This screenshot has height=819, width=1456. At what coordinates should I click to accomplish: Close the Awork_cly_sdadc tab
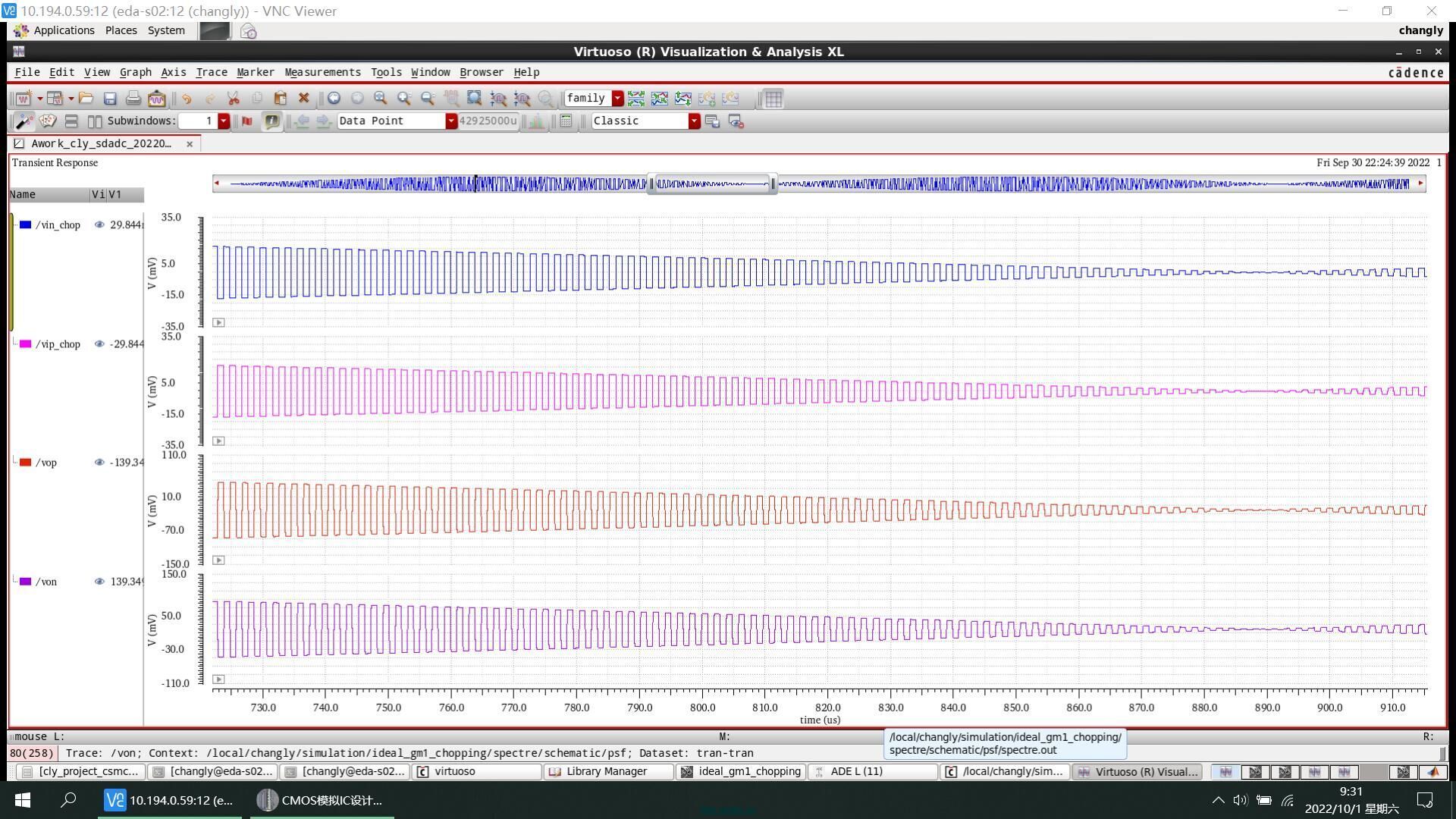point(190,144)
